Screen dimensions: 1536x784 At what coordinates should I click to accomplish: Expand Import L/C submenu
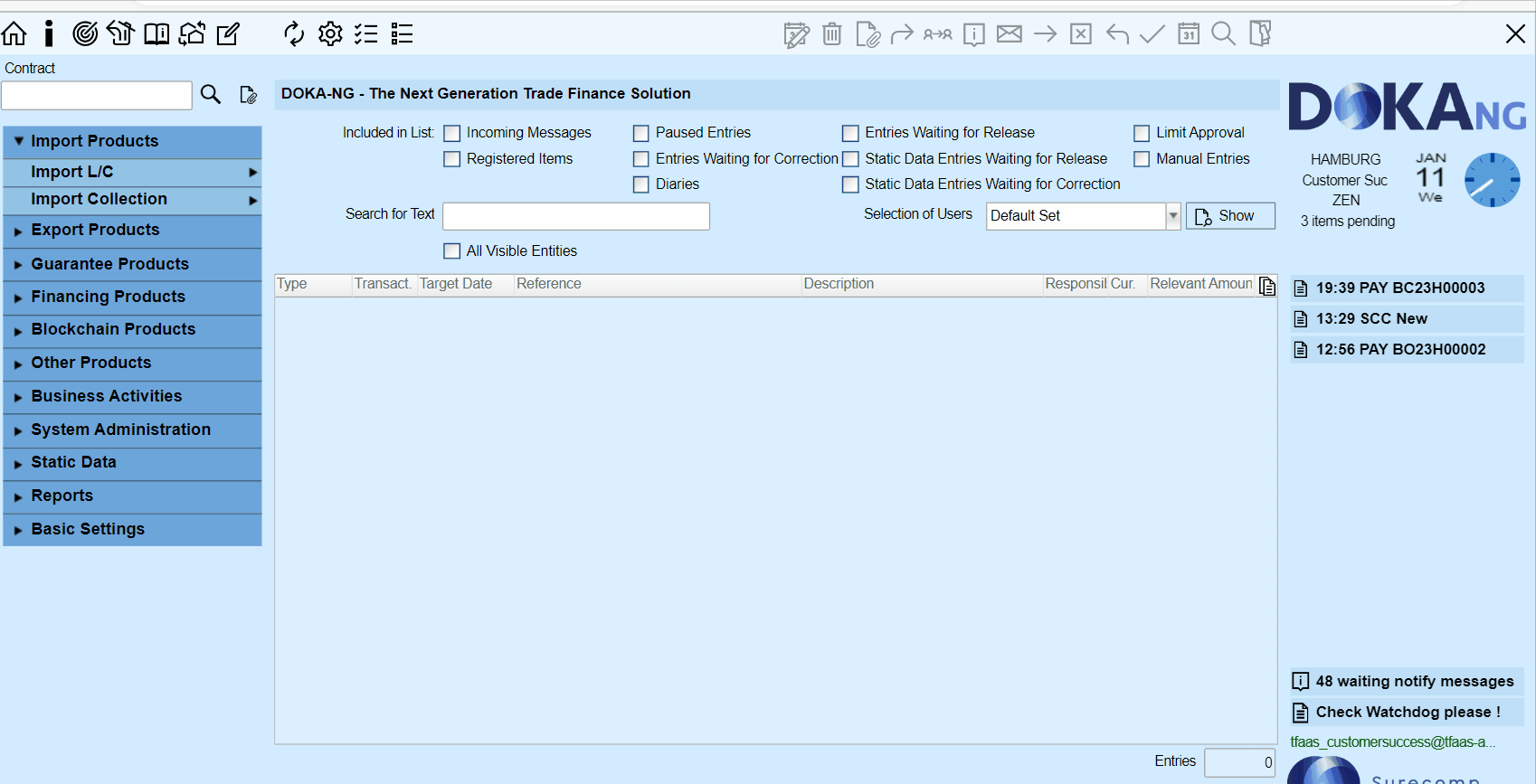(133, 173)
